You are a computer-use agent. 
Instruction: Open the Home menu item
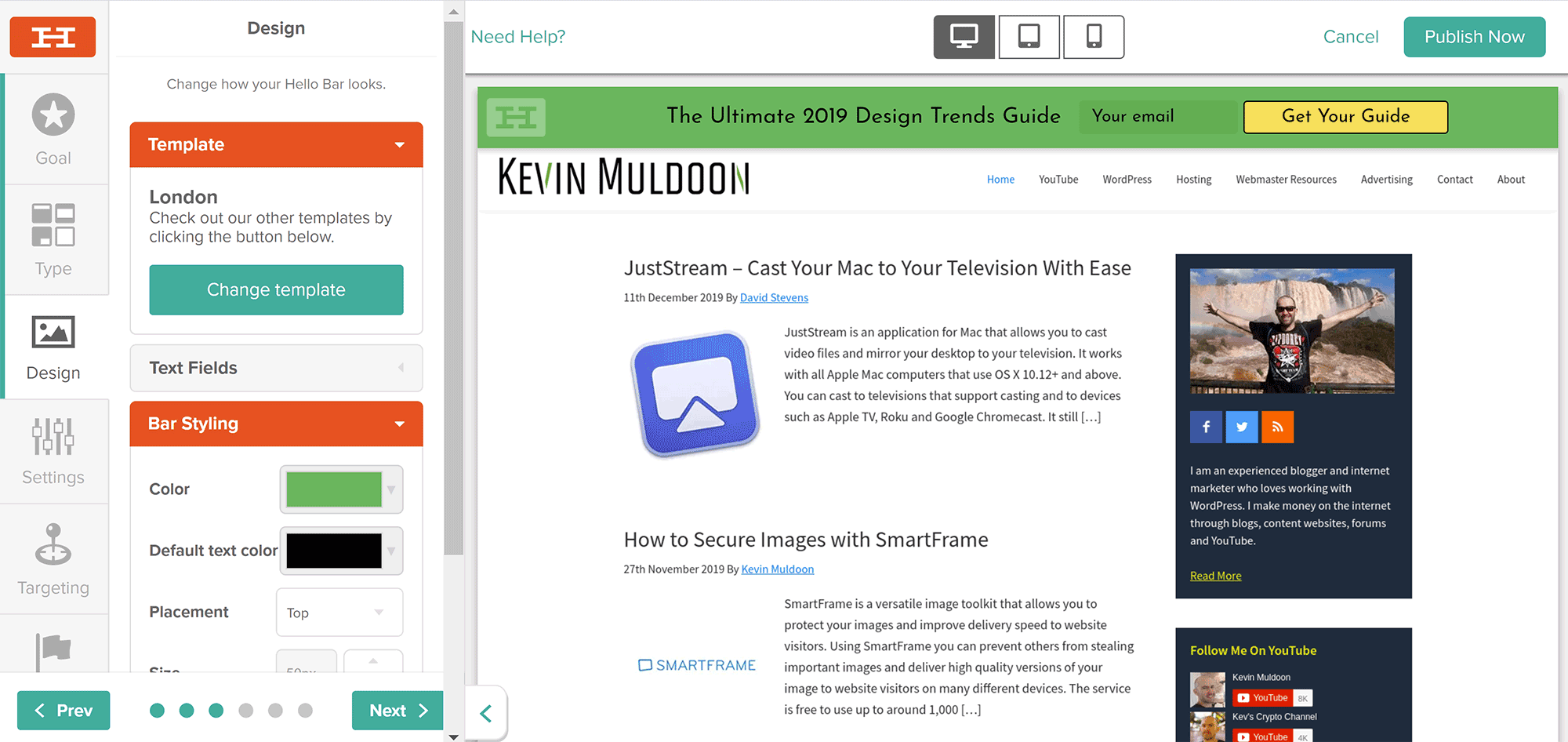coord(1000,180)
